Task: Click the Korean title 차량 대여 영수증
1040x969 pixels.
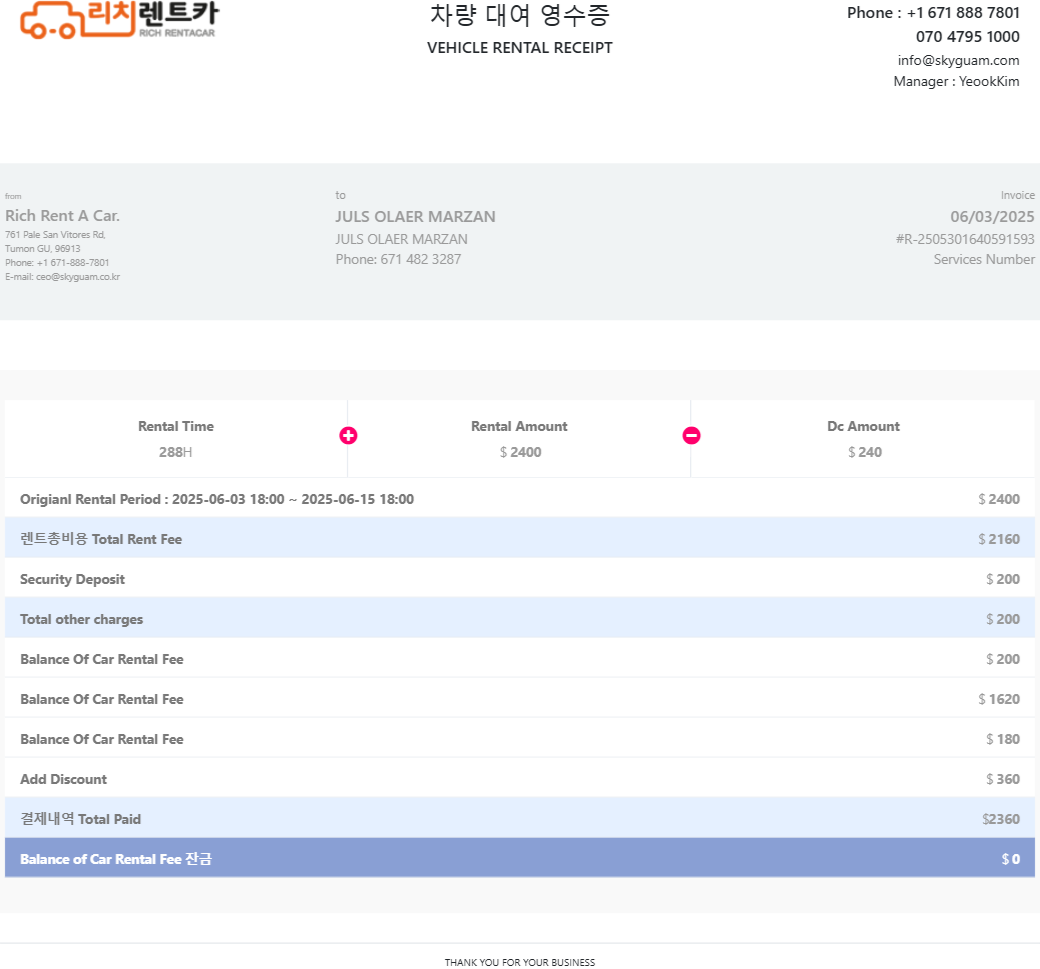Action: pyautogui.click(x=520, y=15)
